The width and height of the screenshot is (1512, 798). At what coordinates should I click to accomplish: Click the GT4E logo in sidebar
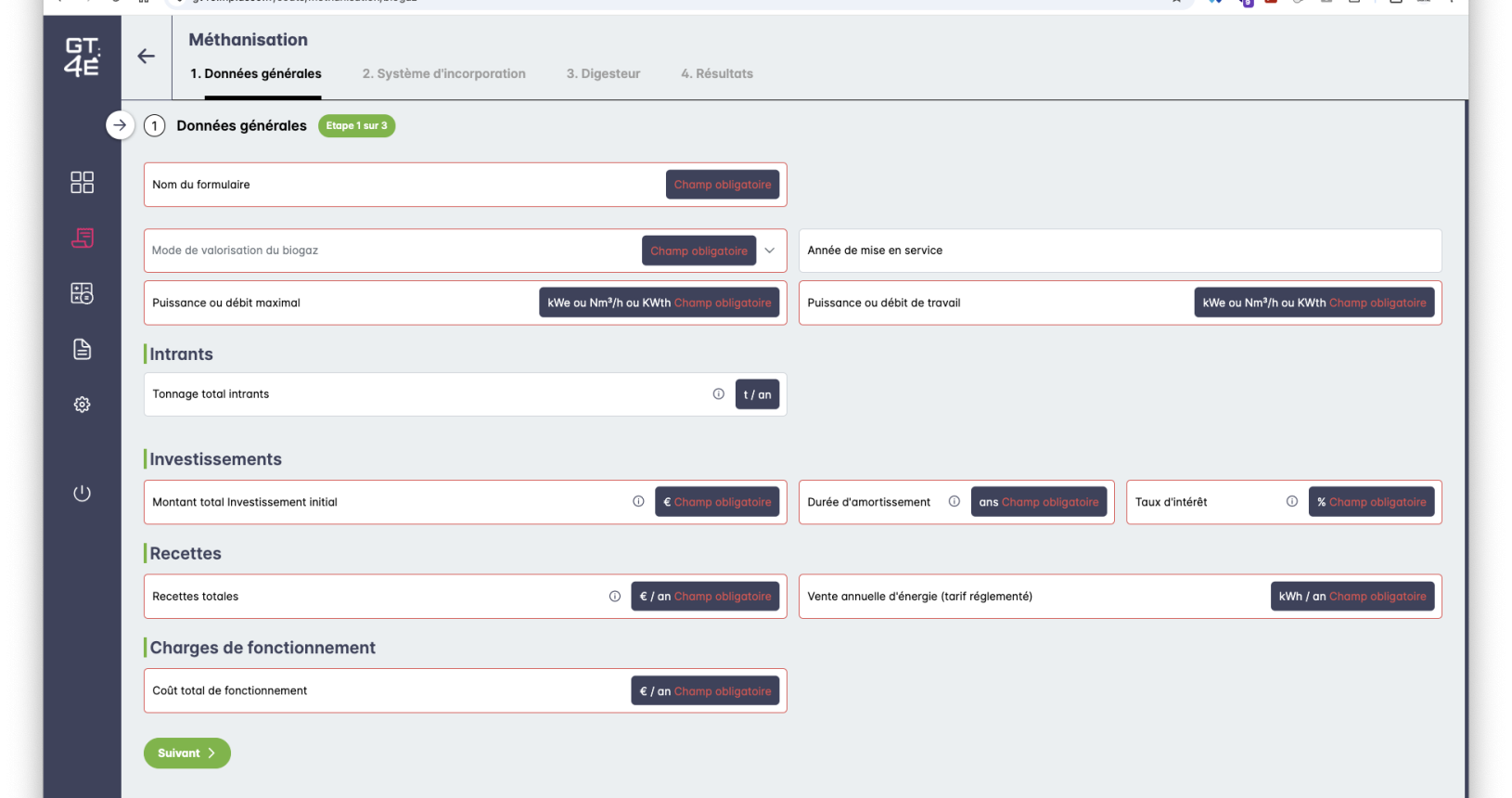click(x=82, y=57)
